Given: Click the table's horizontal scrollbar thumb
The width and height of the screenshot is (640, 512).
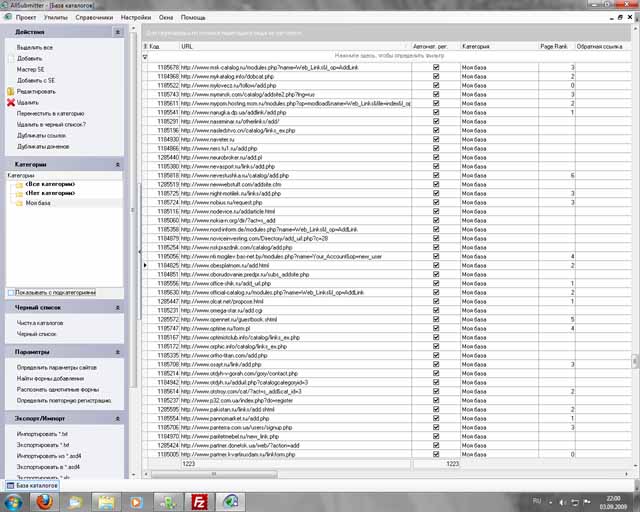Looking at the screenshot, I should 214,474.
